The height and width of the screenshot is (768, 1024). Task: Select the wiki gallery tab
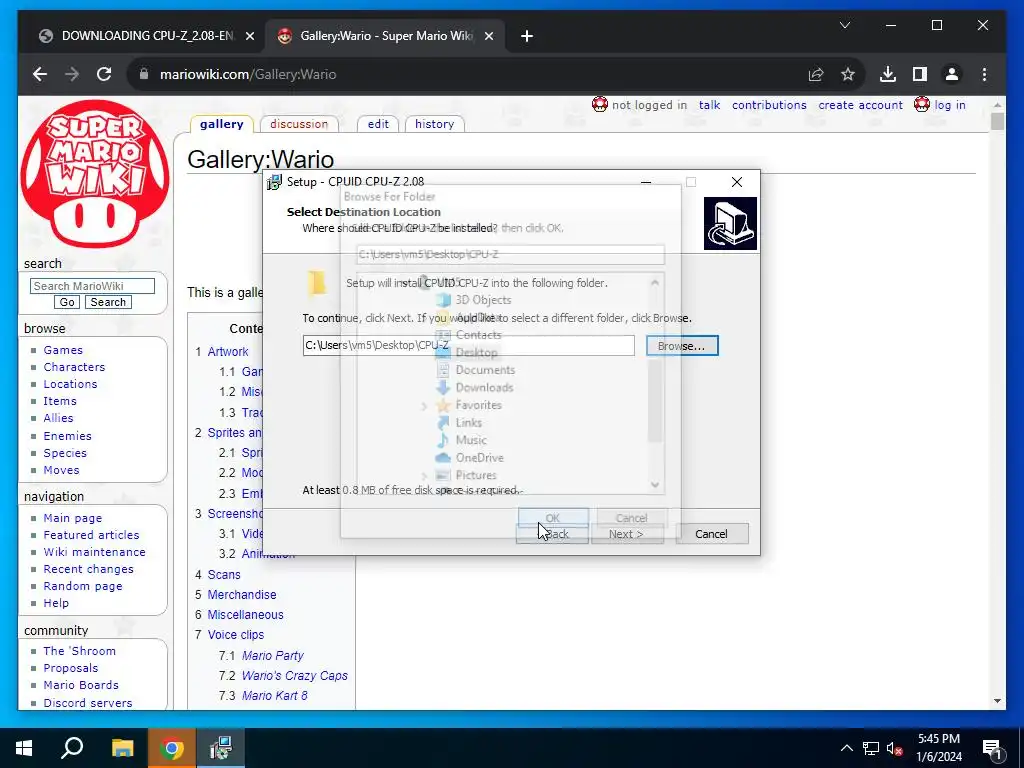pyautogui.click(x=221, y=124)
